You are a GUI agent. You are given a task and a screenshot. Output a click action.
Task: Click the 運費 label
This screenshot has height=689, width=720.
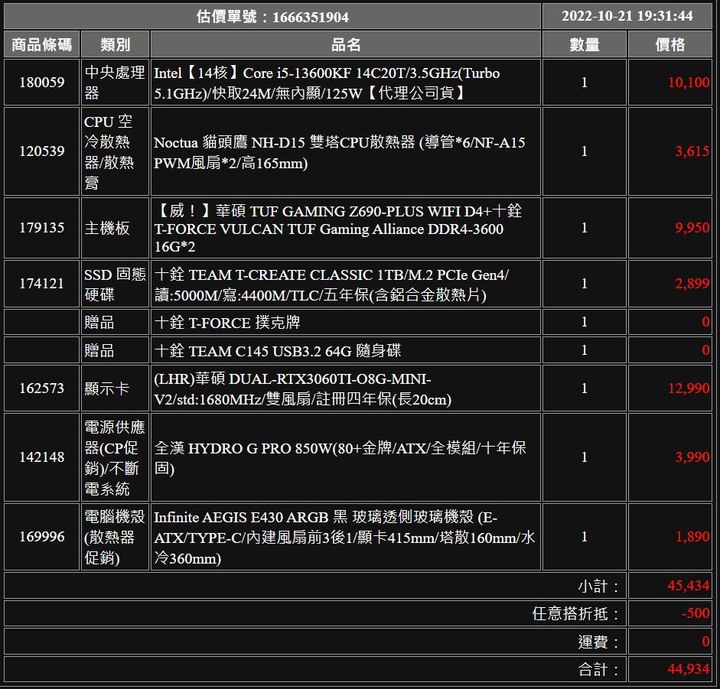pos(597,642)
